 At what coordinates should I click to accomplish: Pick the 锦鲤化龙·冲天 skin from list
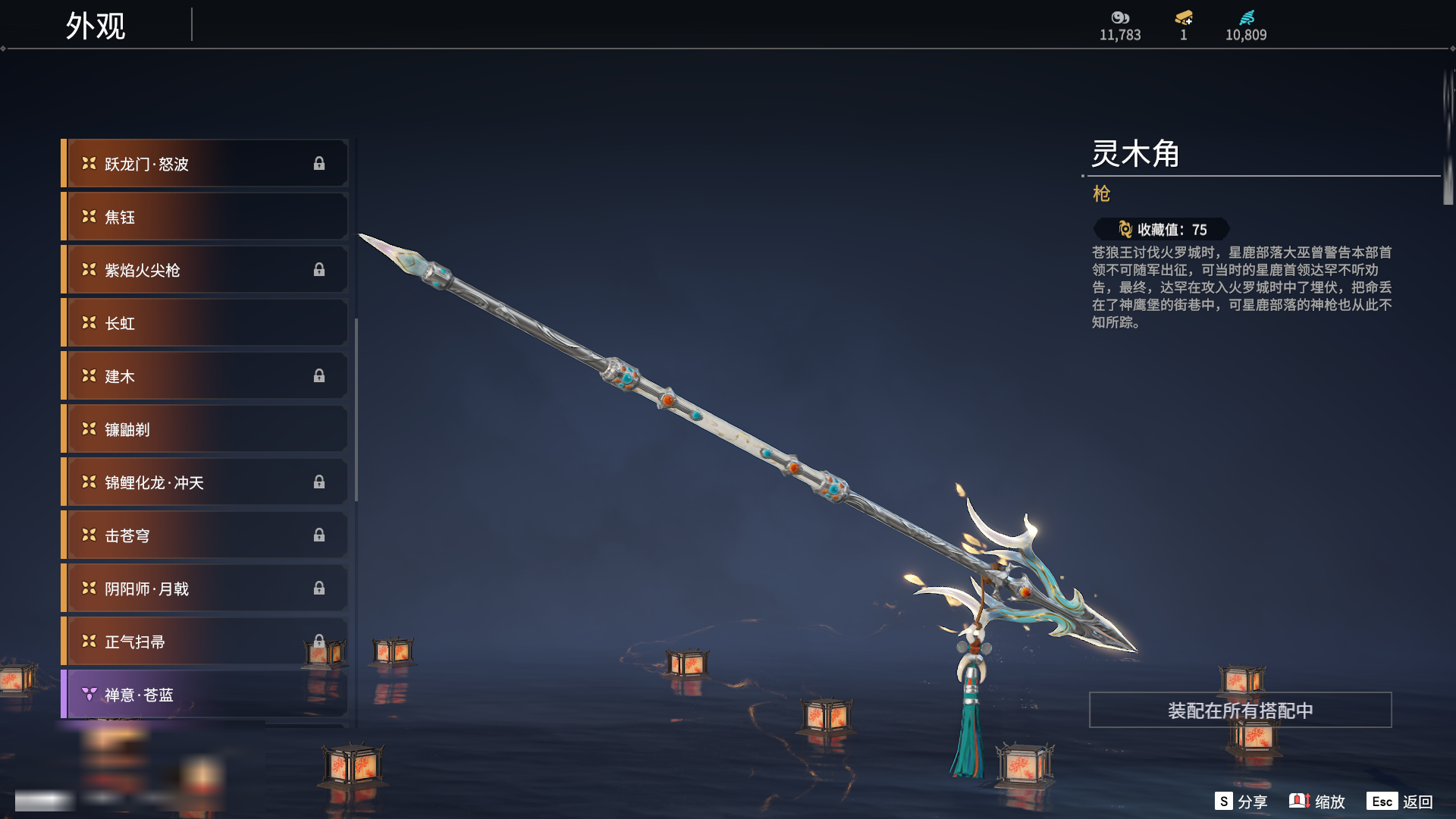click(205, 482)
